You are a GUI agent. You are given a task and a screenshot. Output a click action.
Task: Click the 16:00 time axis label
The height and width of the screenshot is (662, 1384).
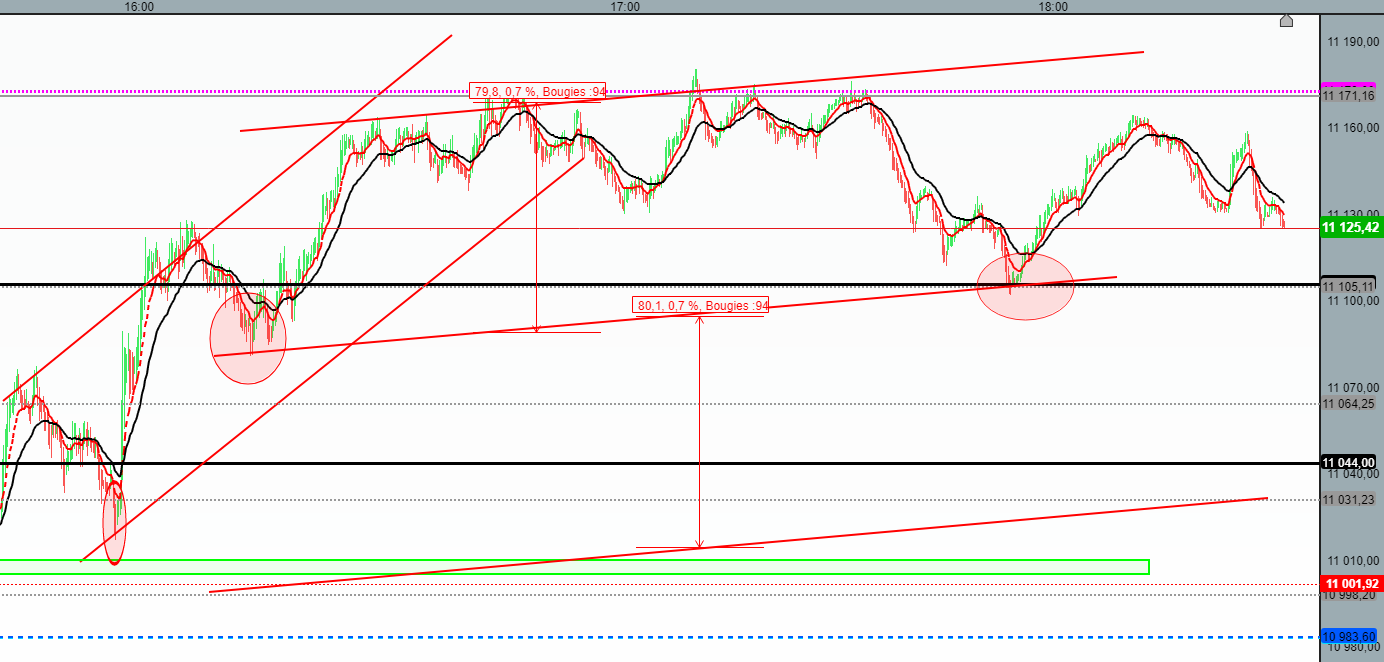coord(139,7)
